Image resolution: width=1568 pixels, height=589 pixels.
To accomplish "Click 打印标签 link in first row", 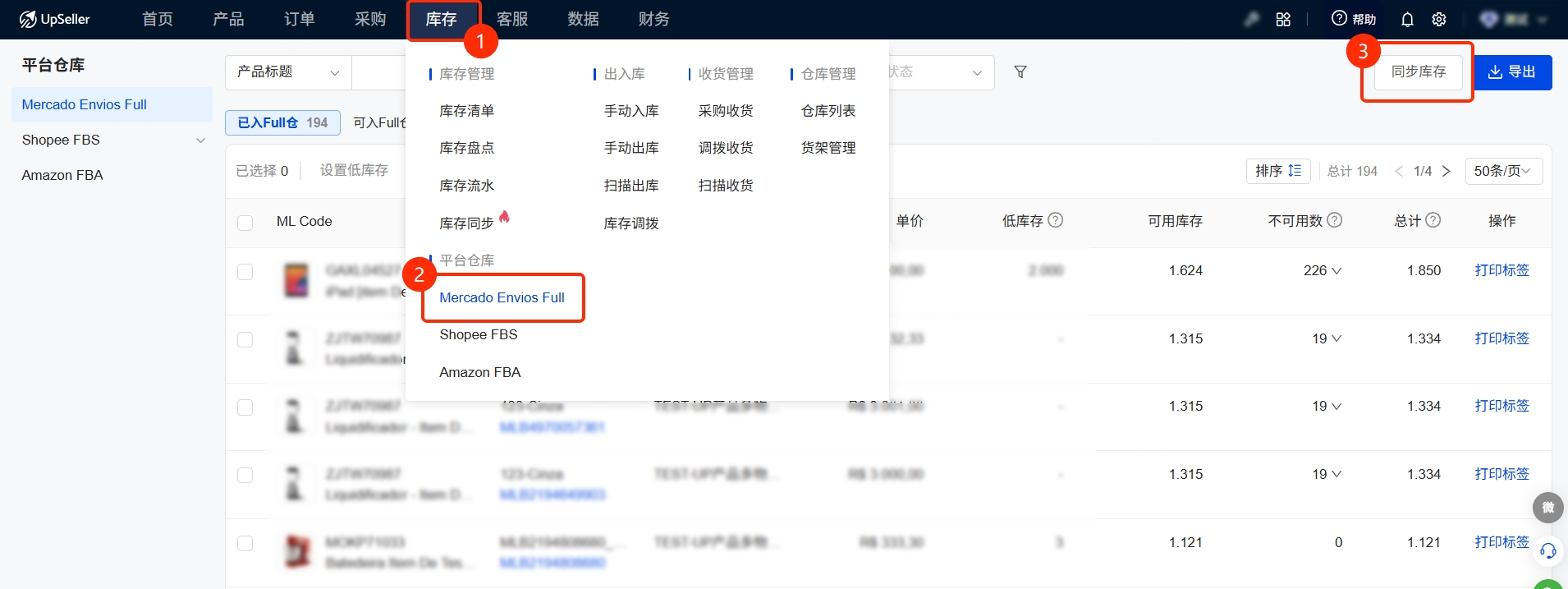I will point(1502,270).
